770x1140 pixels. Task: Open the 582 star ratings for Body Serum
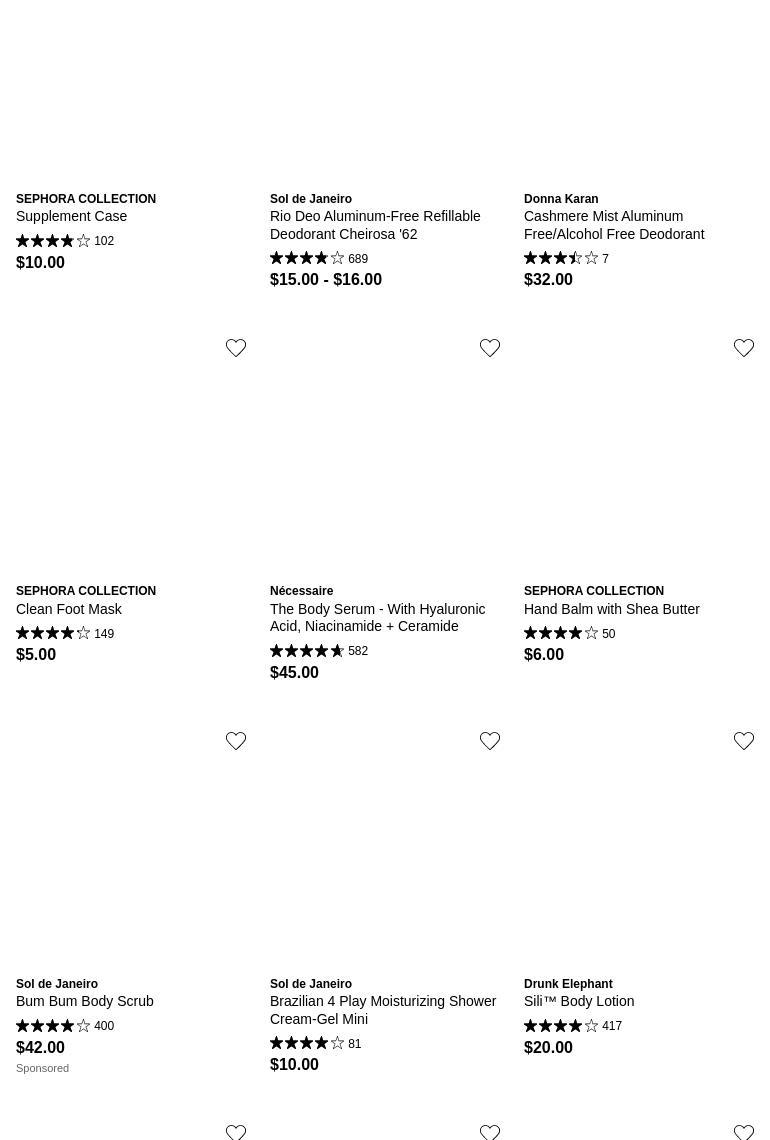tap(318, 651)
